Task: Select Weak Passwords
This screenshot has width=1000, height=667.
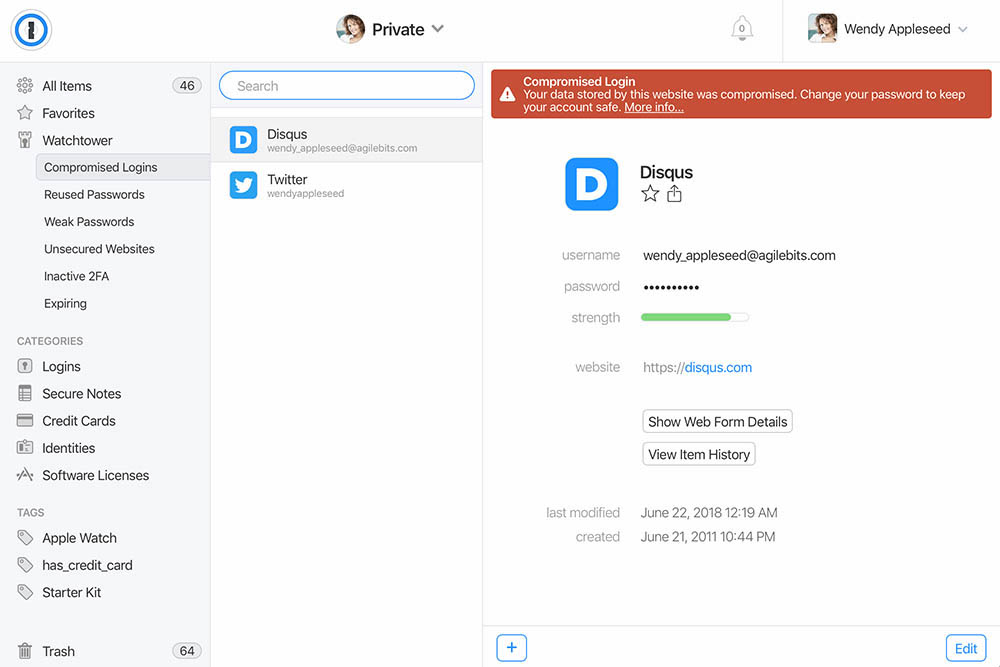Action: point(89,222)
